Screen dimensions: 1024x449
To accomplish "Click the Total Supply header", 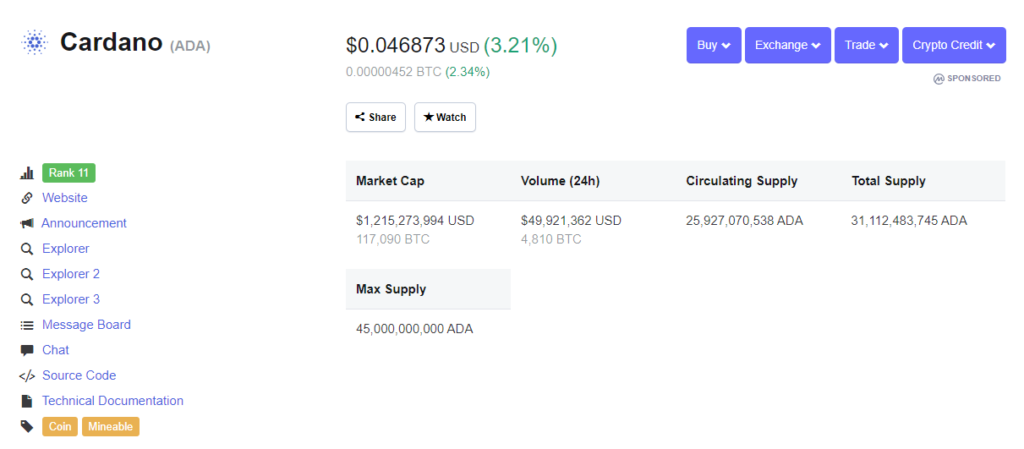I will click(x=888, y=181).
